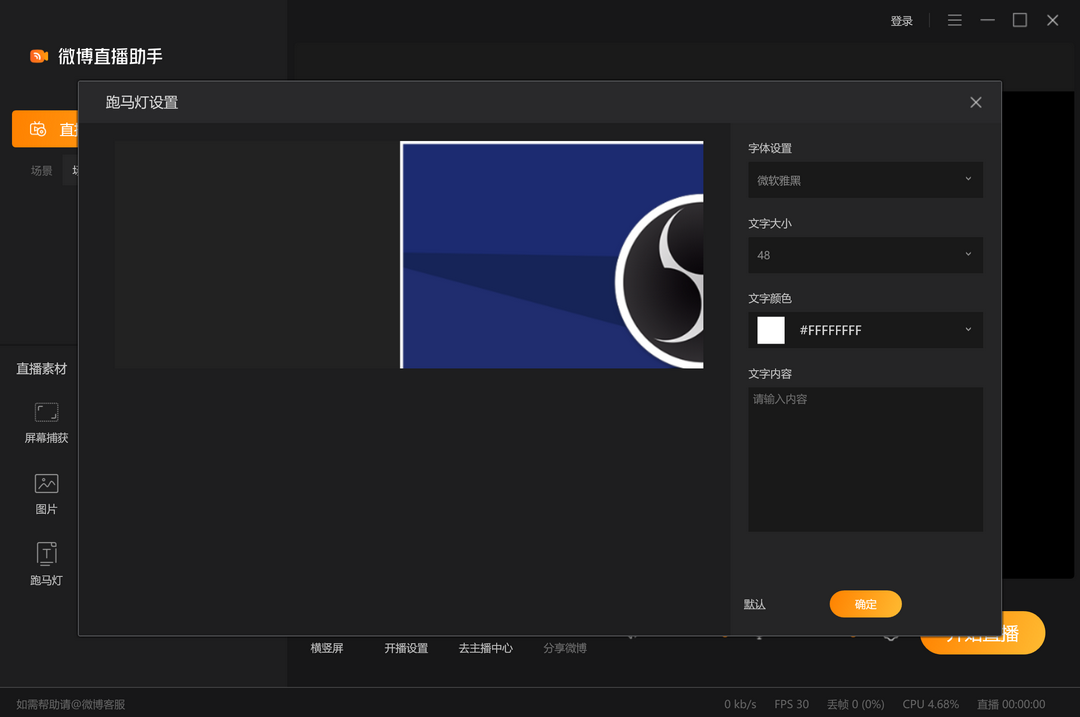Click the 确定 confirm button
The image size is (1080, 717).
click(x=865, y=604)
